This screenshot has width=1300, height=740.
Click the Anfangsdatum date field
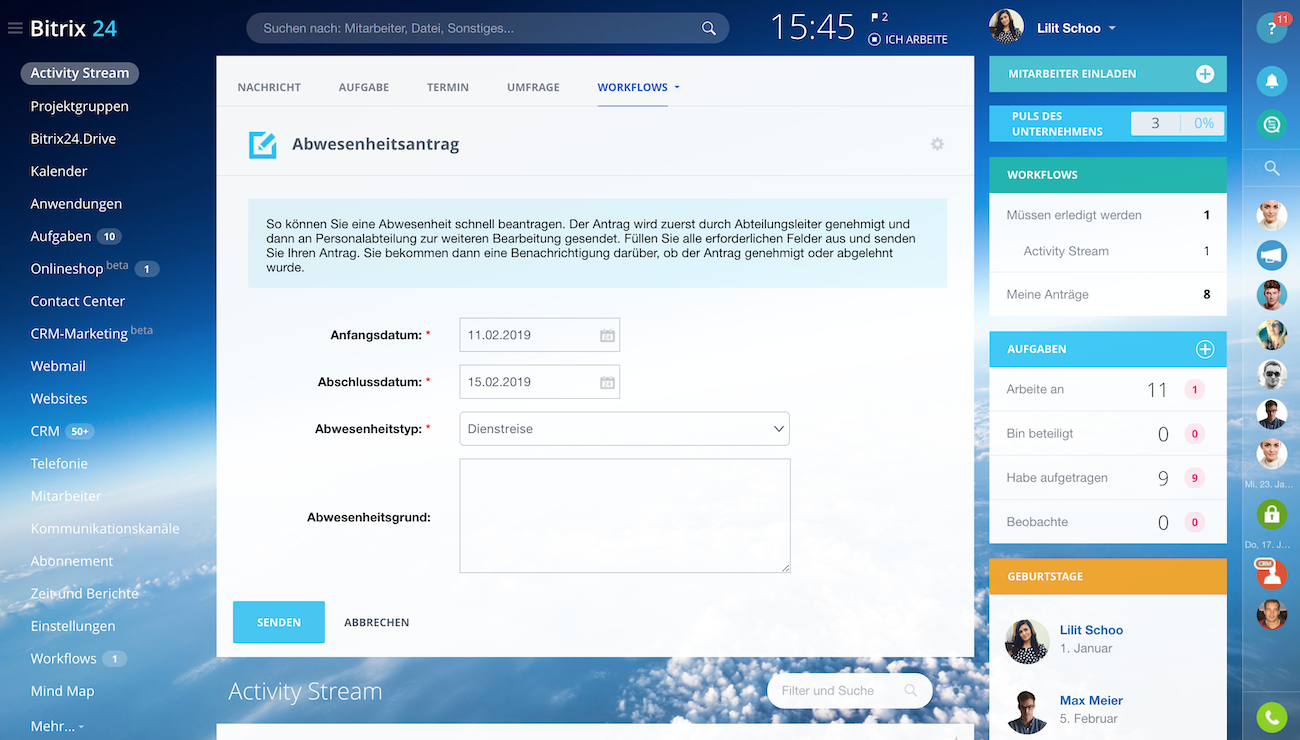pos(539,335)
